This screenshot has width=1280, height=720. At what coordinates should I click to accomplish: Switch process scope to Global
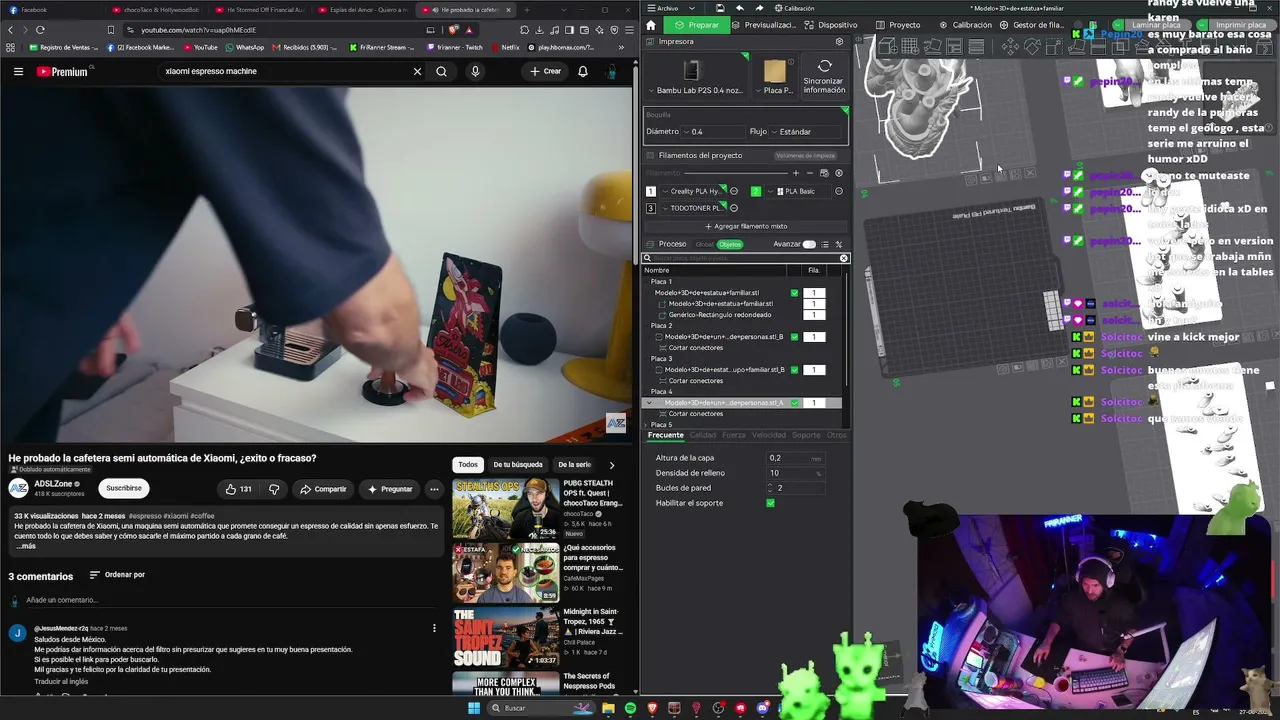705,244
